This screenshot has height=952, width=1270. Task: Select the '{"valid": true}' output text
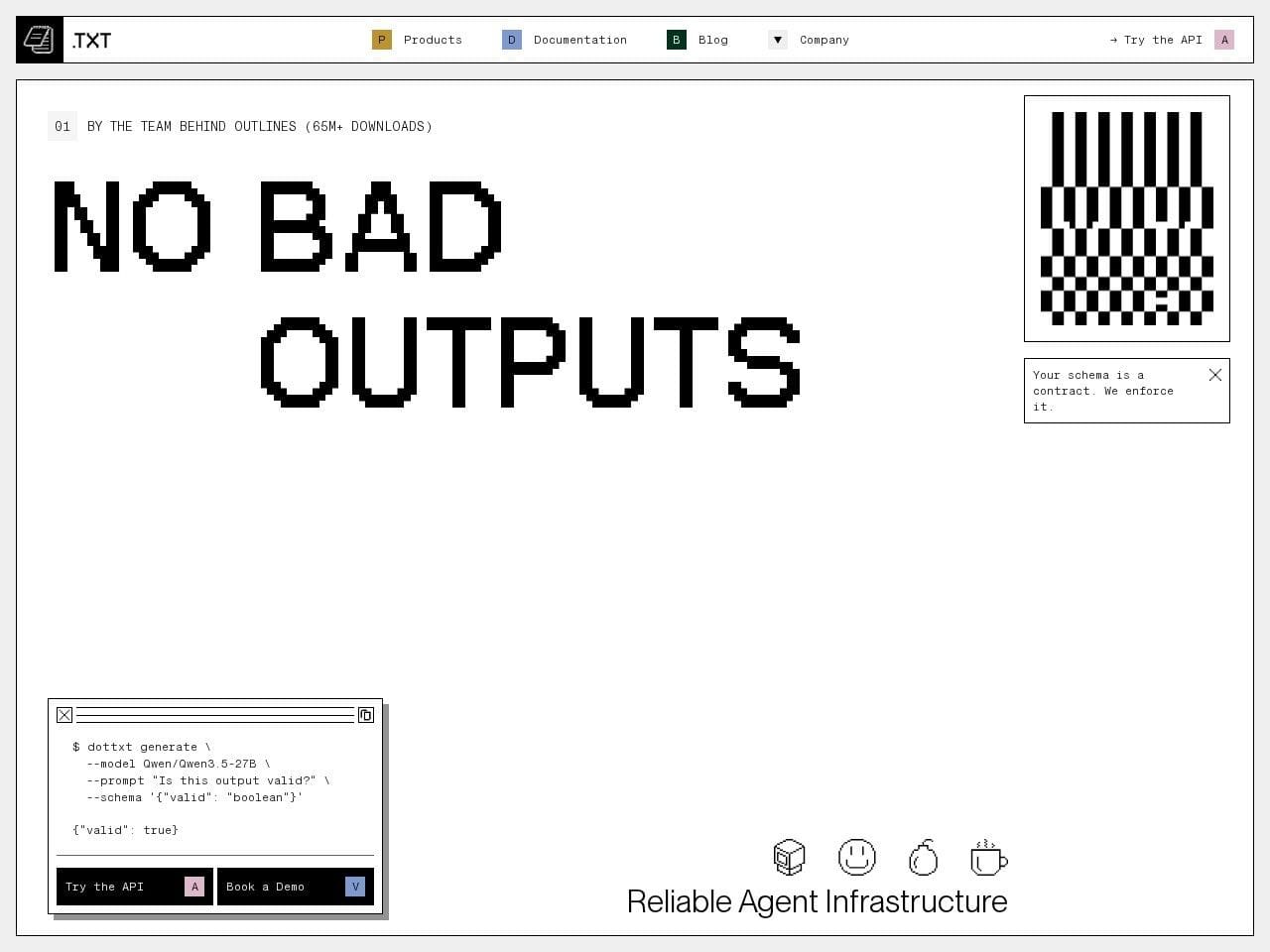[125, 830]
